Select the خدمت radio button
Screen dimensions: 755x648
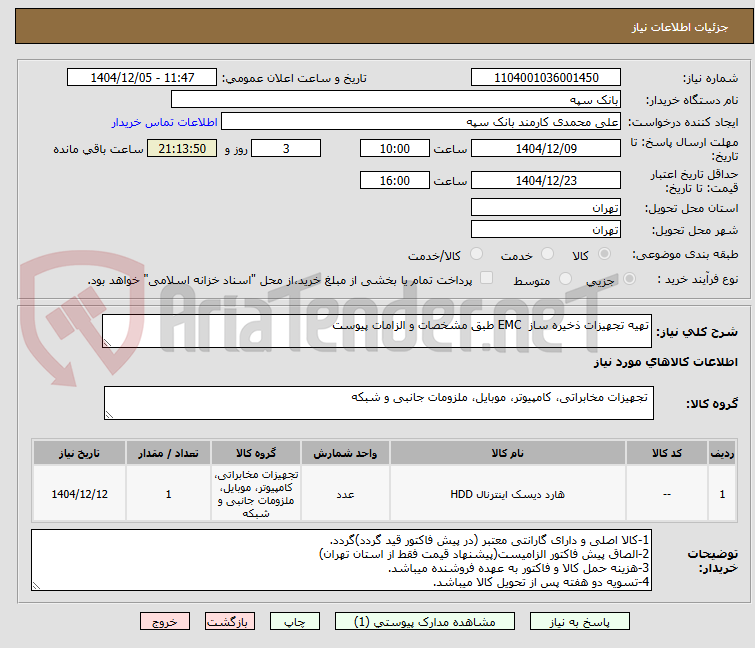(x=547, y=254)
